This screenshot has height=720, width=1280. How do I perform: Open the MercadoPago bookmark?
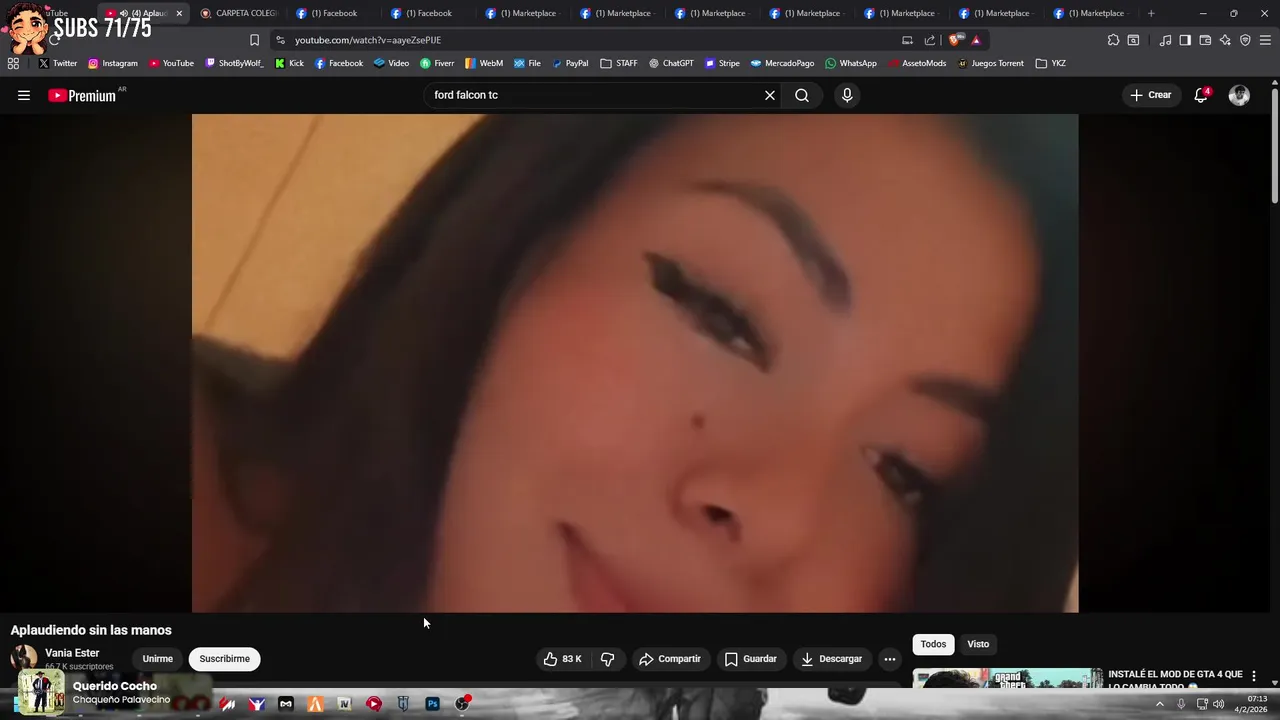783,63
